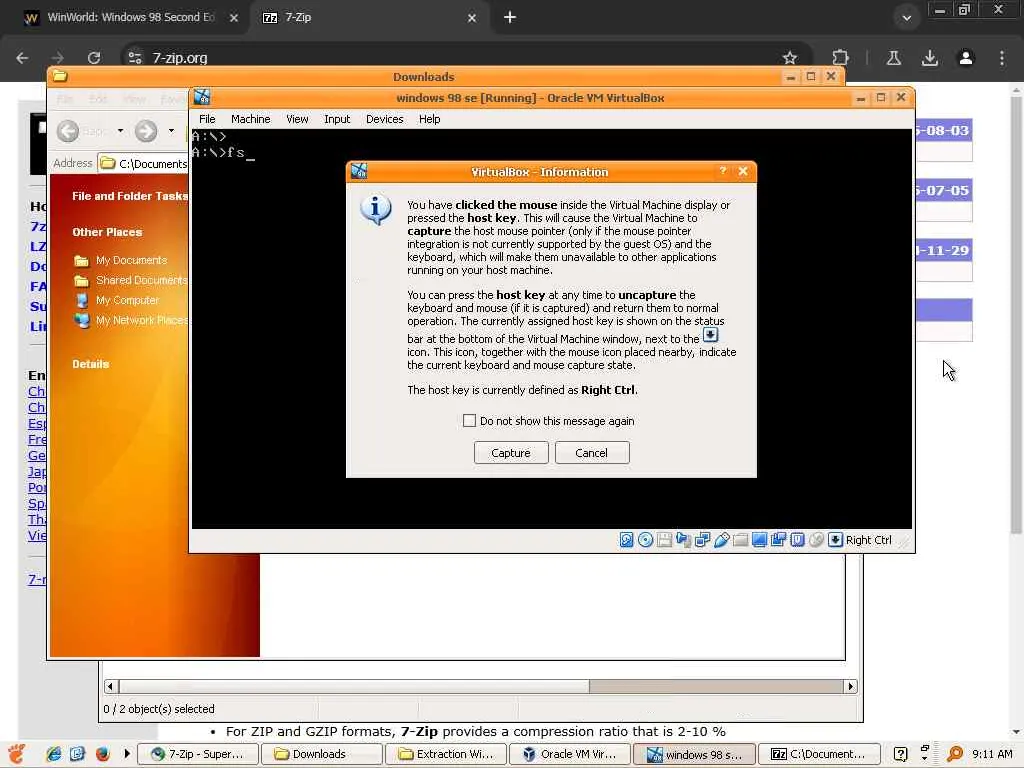Click the audio status icon in VM status bar

[683, 539]
